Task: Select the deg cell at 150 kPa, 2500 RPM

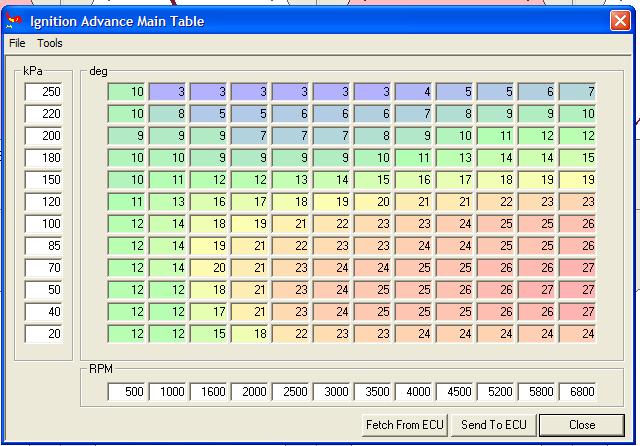Action: point(290,180)
